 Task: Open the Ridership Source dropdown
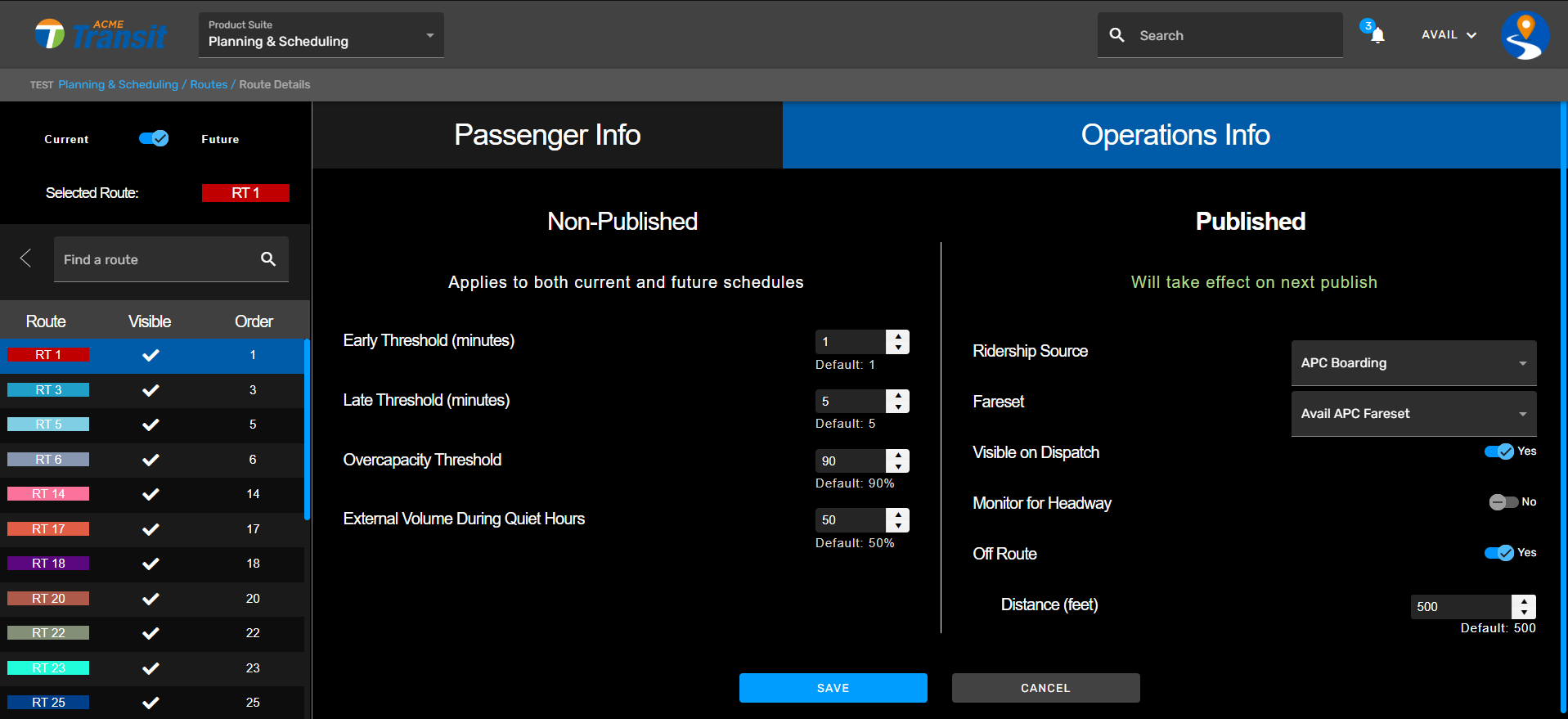tap(1413, 363)
